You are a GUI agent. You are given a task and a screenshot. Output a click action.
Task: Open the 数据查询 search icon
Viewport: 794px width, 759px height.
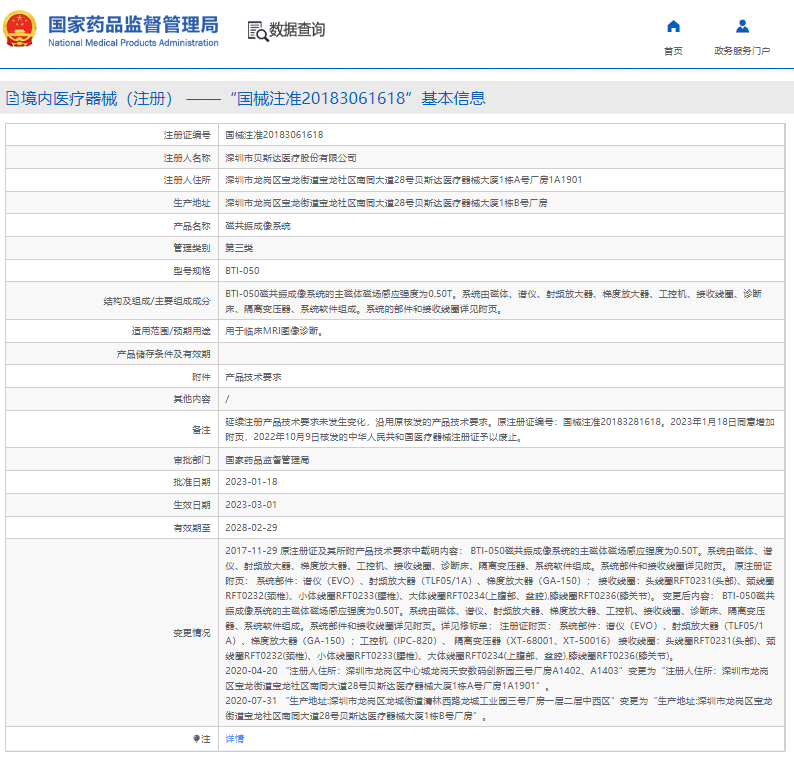pos(258,31)
